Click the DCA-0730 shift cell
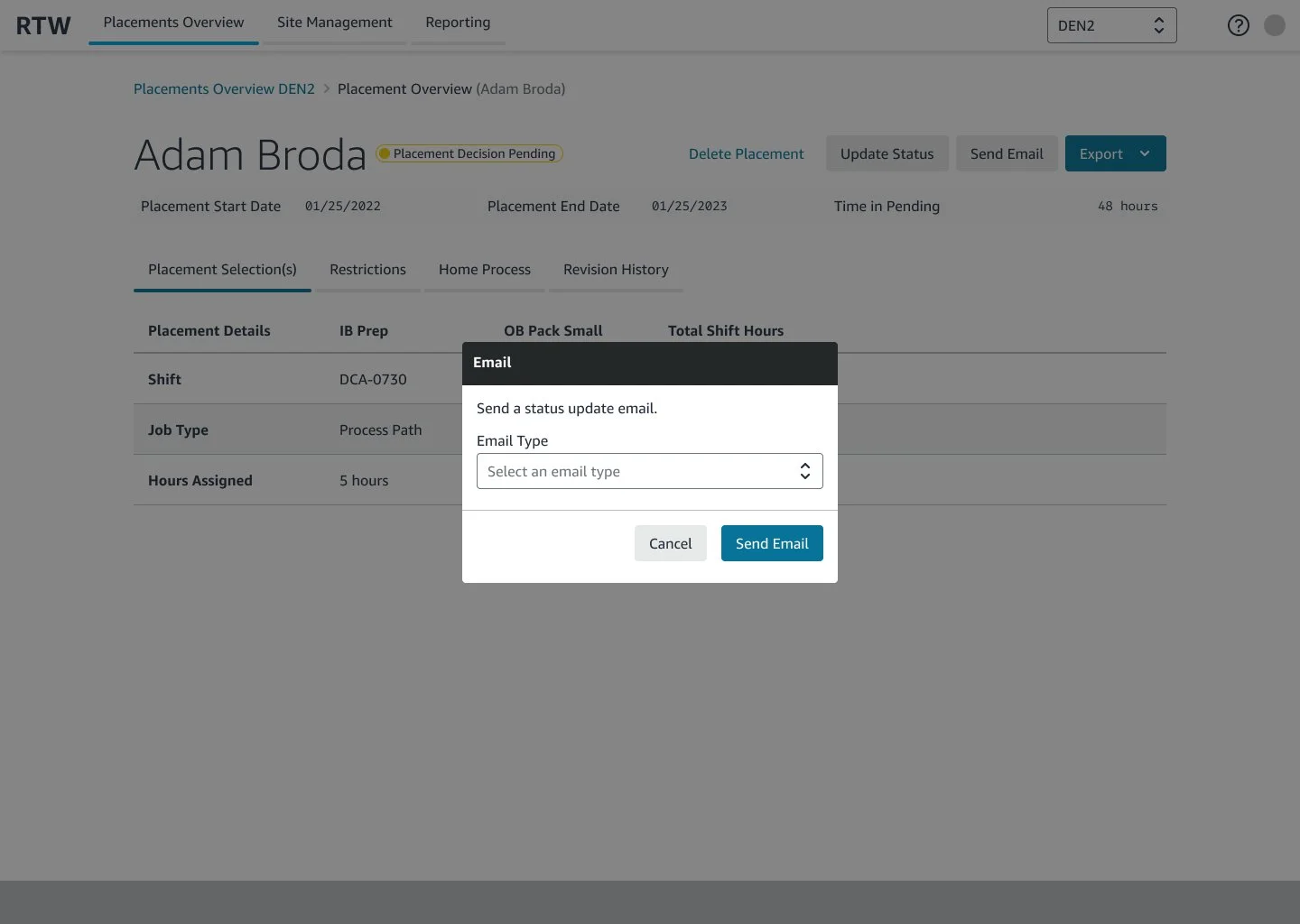Screen dimensions: 1300x924 point(373,380)
